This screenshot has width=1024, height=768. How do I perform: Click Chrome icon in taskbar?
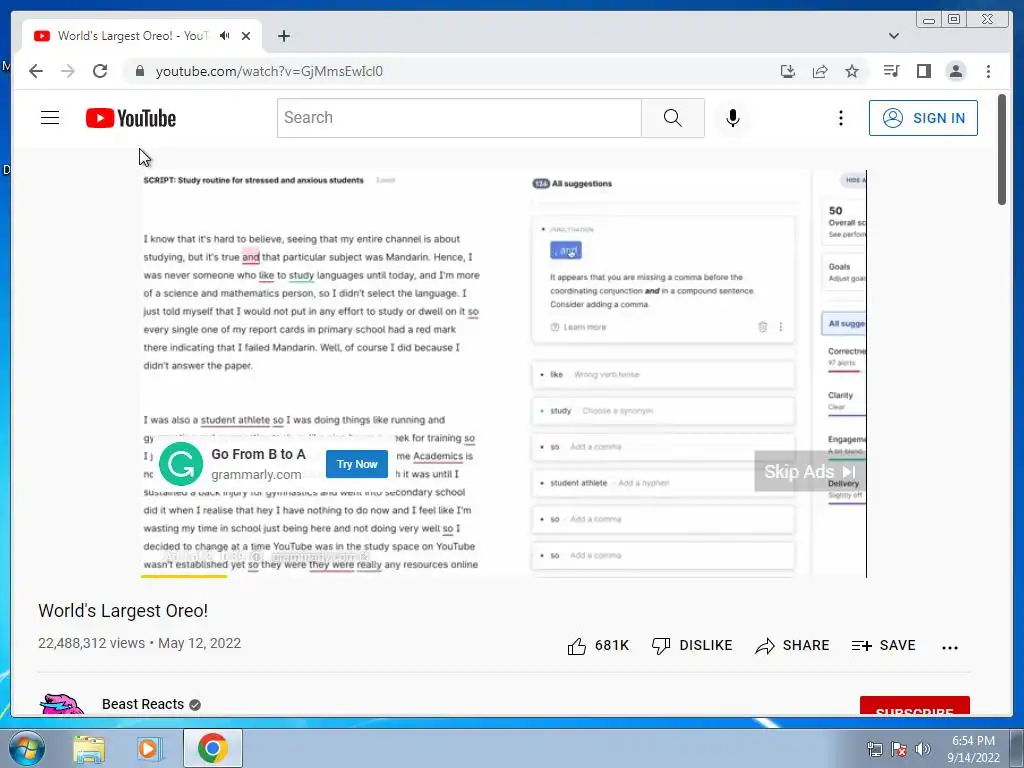pos(213,748)
